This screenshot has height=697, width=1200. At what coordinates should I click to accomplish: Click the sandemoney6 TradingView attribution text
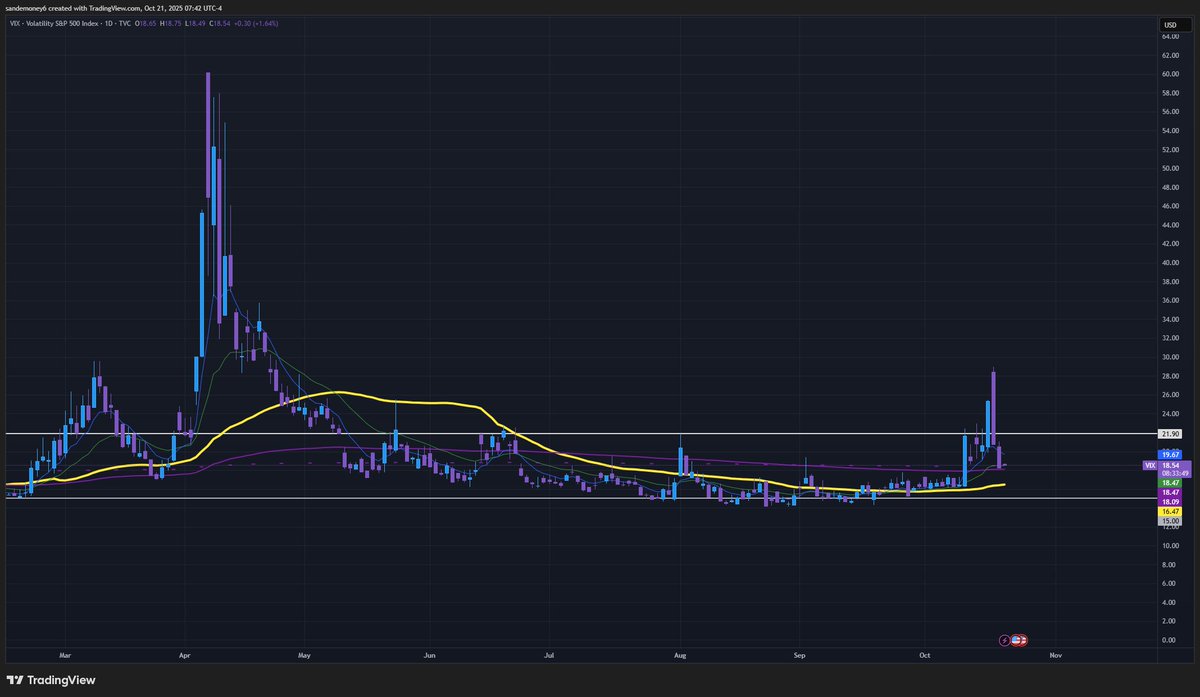(x=115, y=8)
